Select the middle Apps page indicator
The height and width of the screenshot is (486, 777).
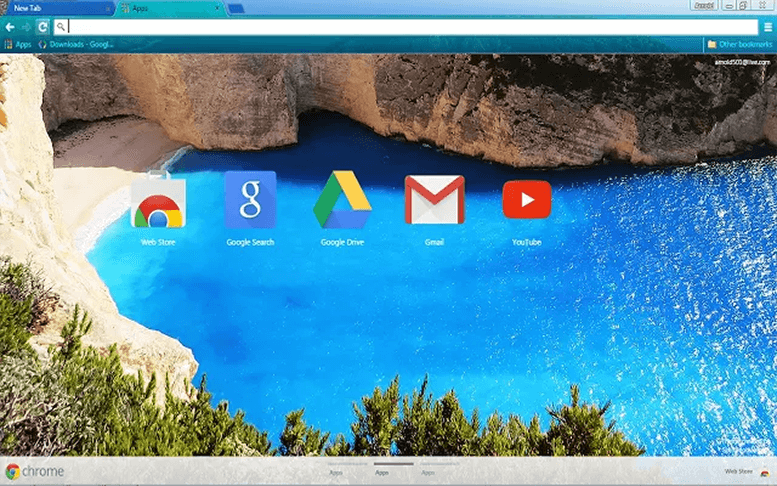coord(381,470)
